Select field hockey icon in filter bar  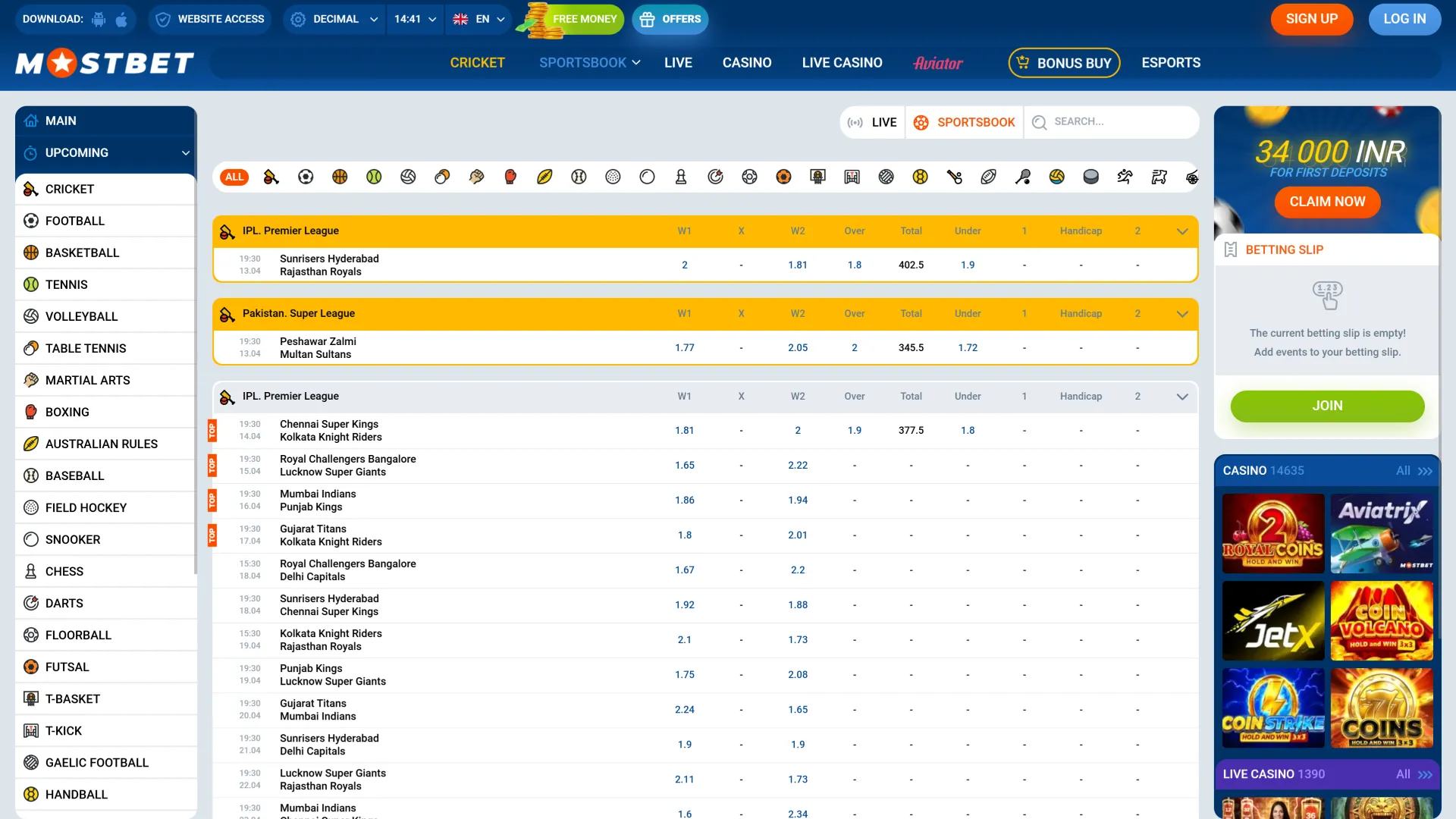click(x=613, y=177)
